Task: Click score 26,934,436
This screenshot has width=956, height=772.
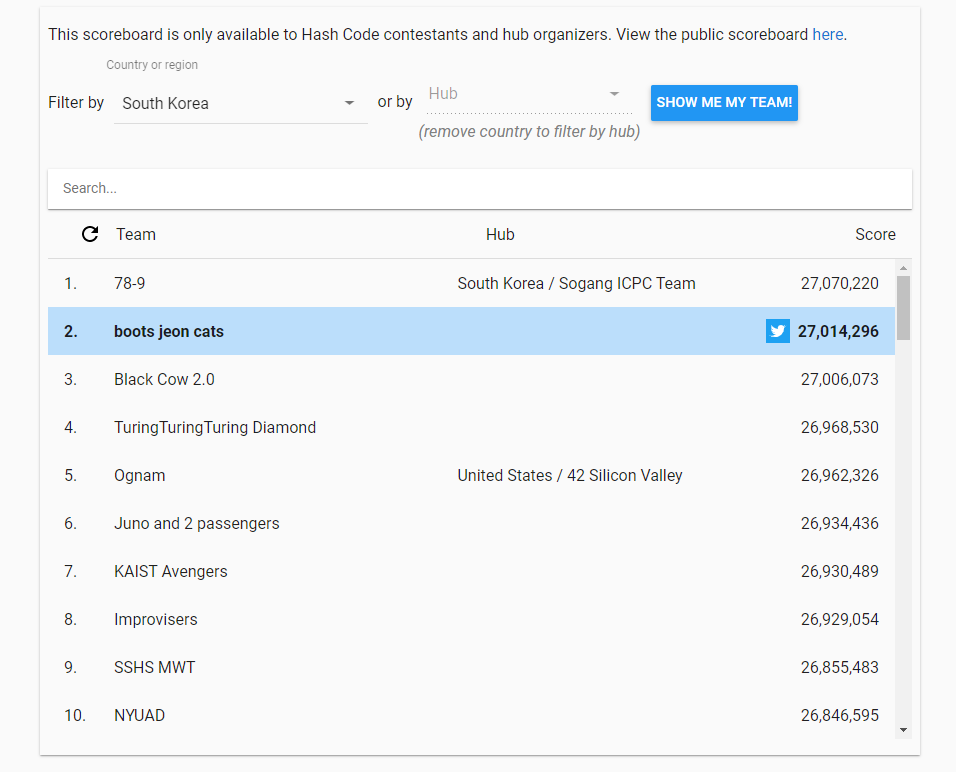Action: (840, 523)
